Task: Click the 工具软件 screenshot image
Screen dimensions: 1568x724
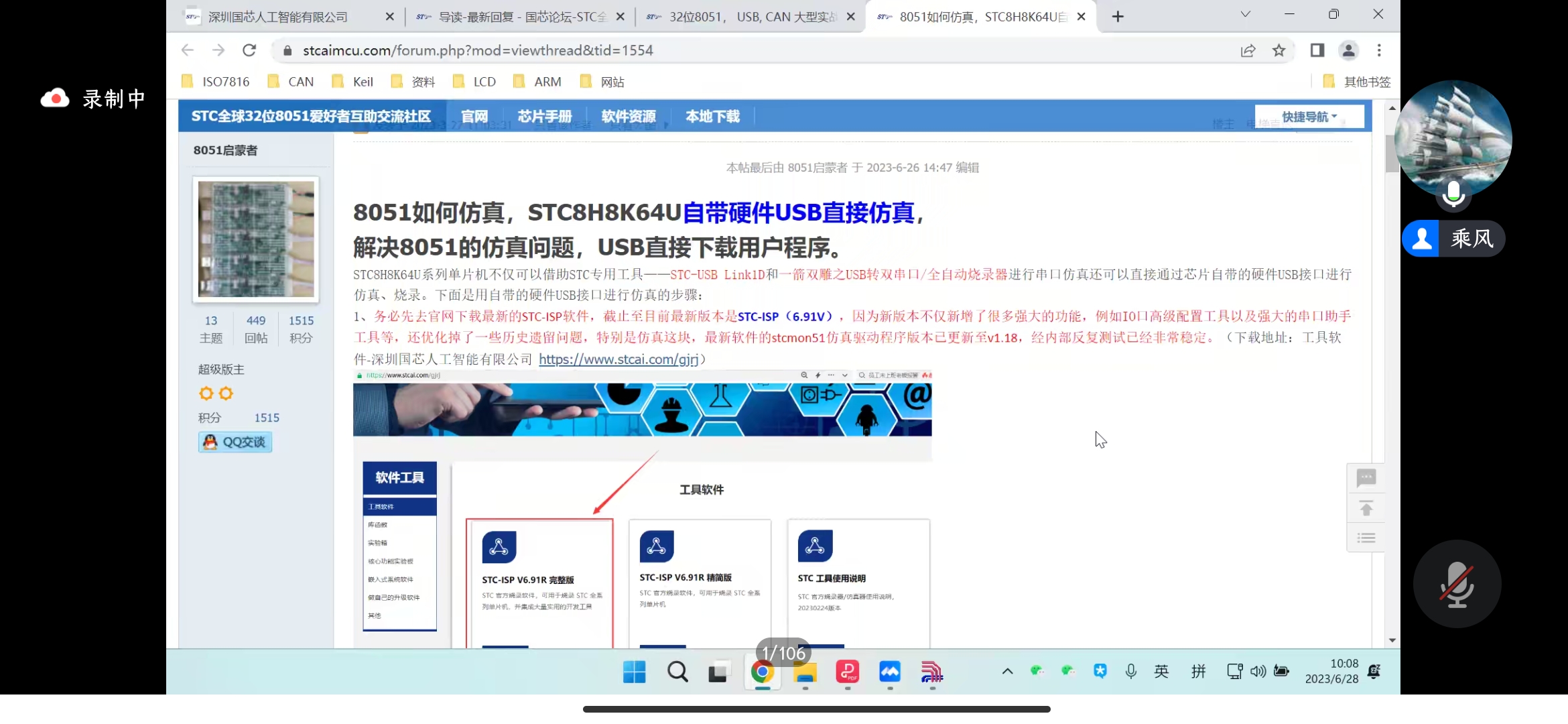Action: (x=642, y=508)
